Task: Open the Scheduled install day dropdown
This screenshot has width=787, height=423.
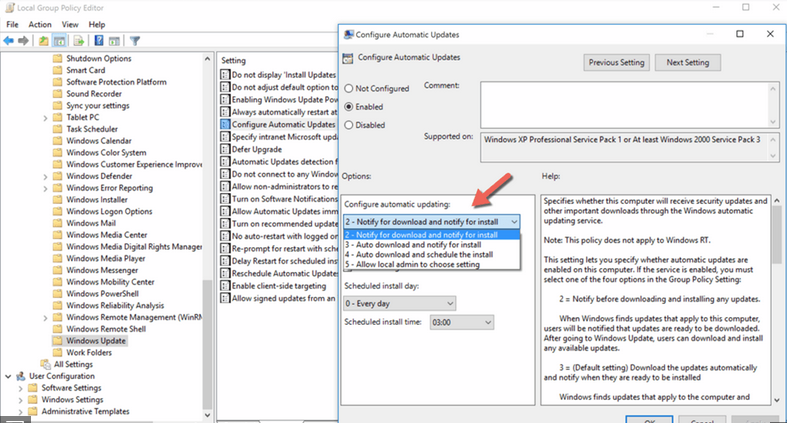Action: point(400,304)
